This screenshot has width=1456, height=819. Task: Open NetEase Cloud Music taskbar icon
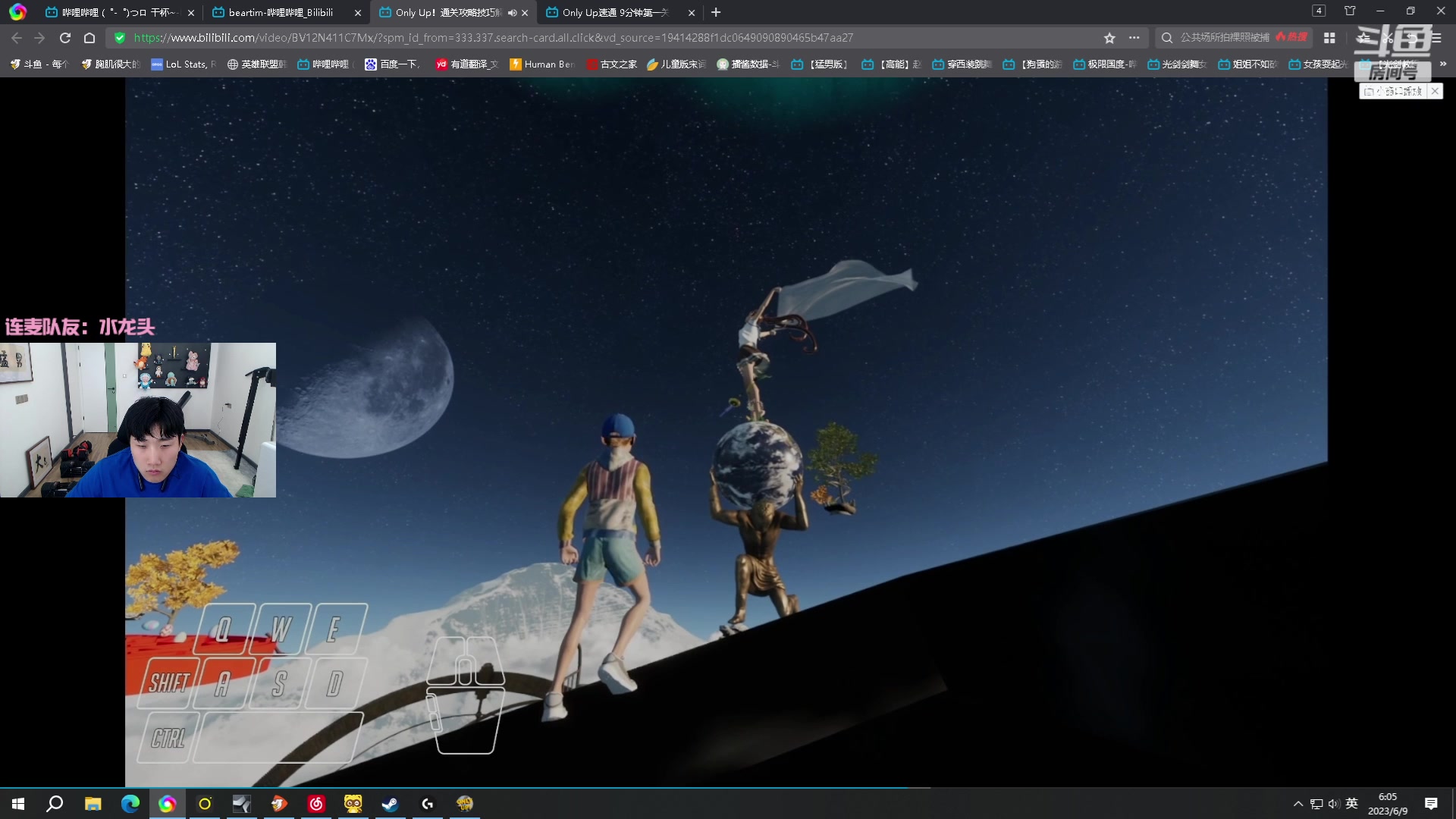tap(316, 804)
